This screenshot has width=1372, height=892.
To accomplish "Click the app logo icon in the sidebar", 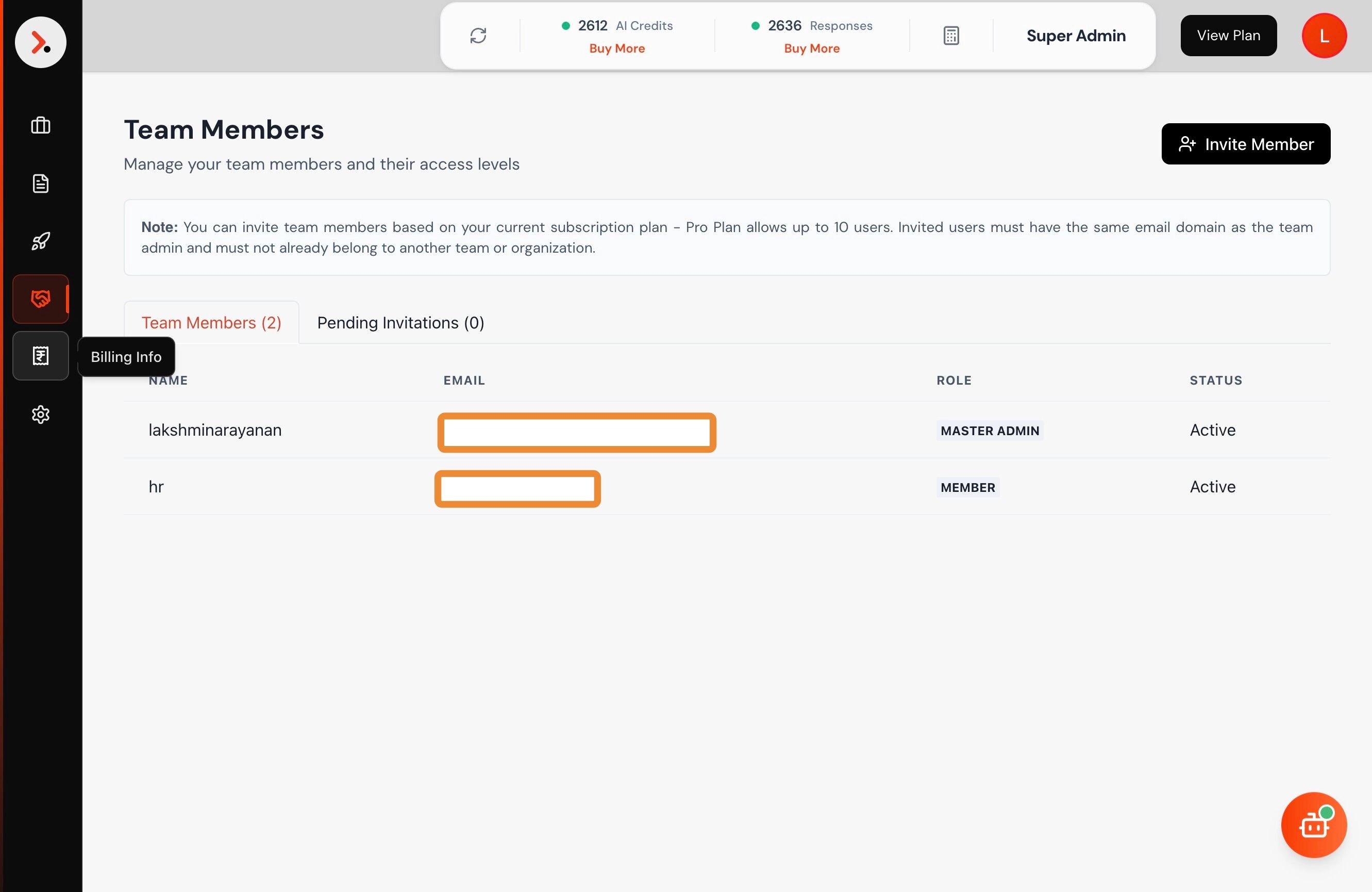I will pyautogui.click(x=40, y=42).
